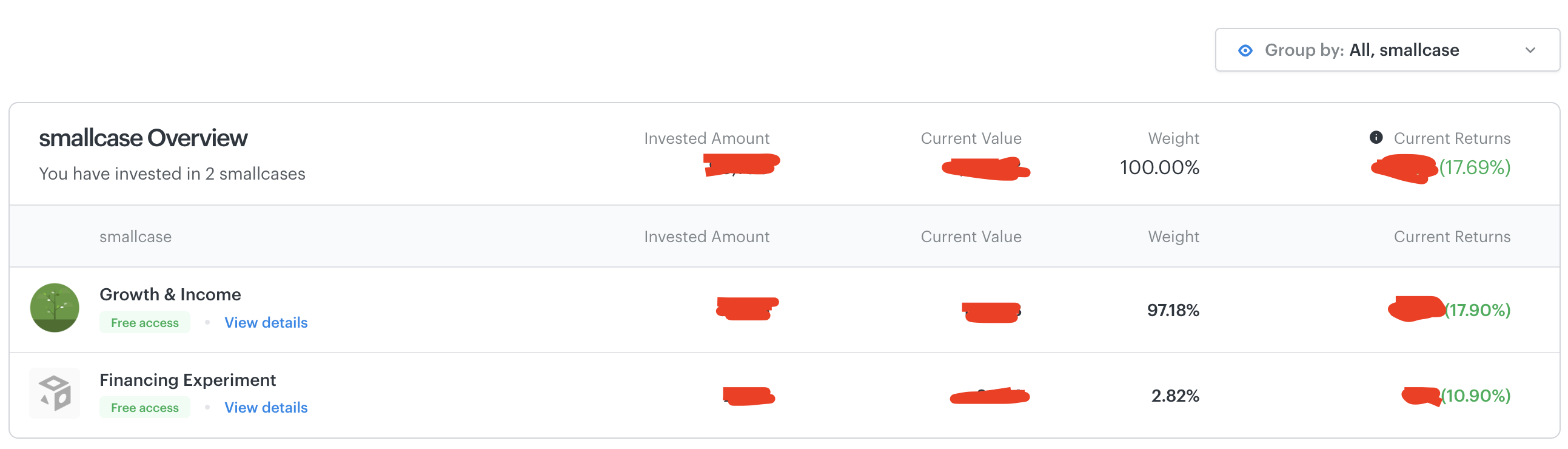1568x449 pixels.
Task: Open View details for Financing Experiment
Action: click(266, 408)
